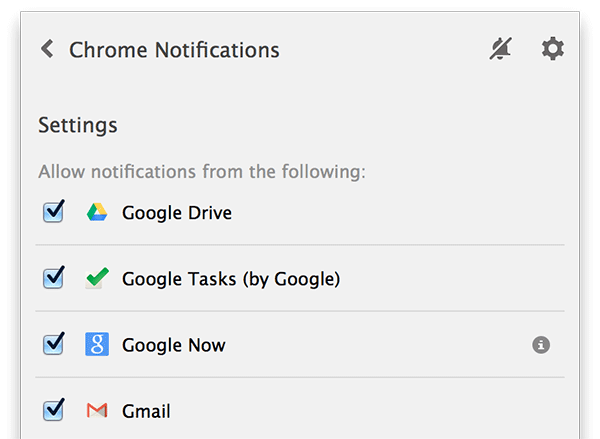Uncheck the Google Drive notifications checkbox
600x439 pixels.
(53, 211)
